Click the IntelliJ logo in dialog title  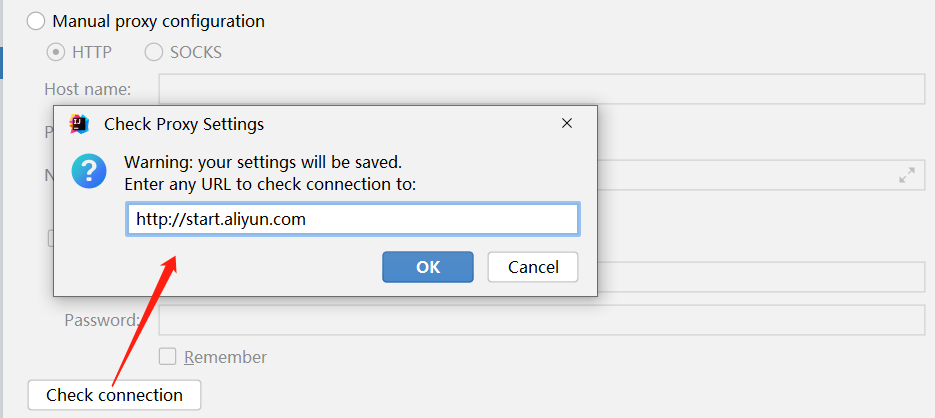coord(79,124)
